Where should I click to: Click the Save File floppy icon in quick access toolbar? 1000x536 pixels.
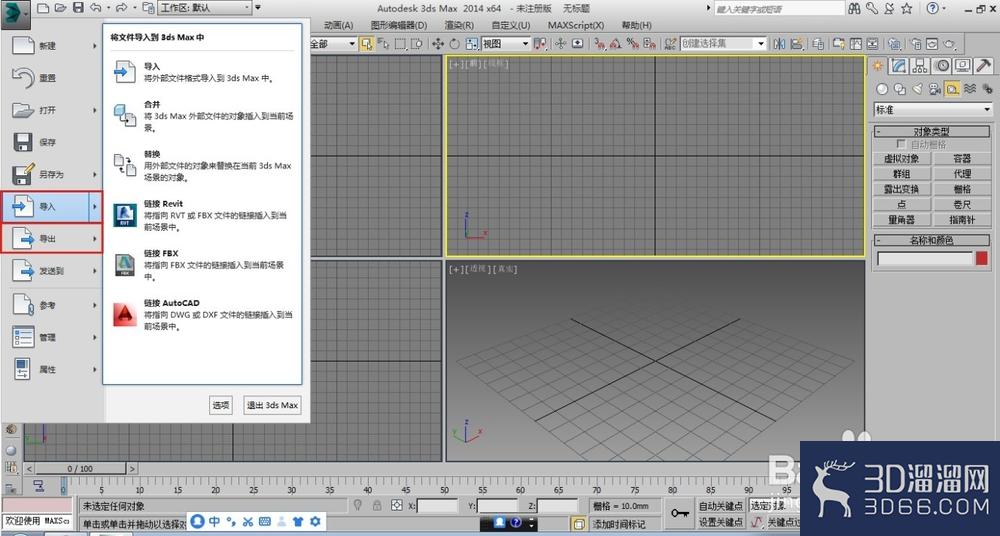tap(78, 8)
